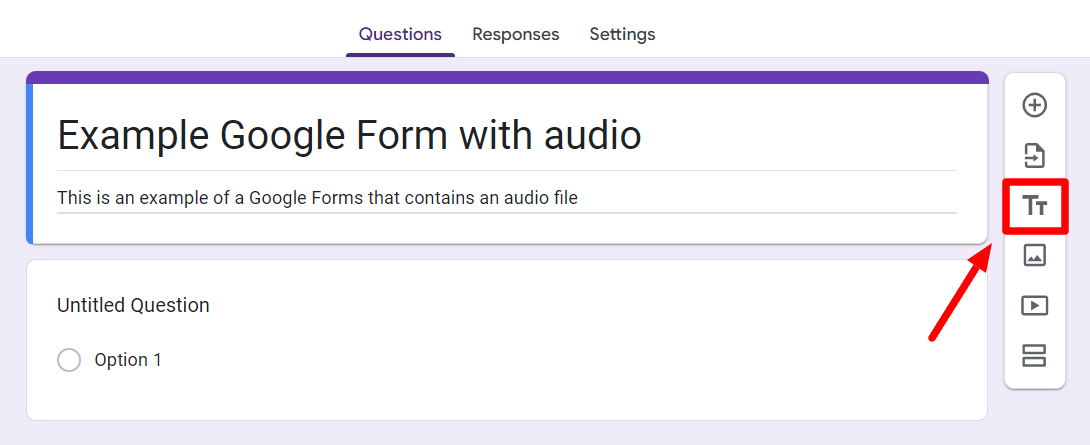Click the lavender background below the question card

(507, 433)
